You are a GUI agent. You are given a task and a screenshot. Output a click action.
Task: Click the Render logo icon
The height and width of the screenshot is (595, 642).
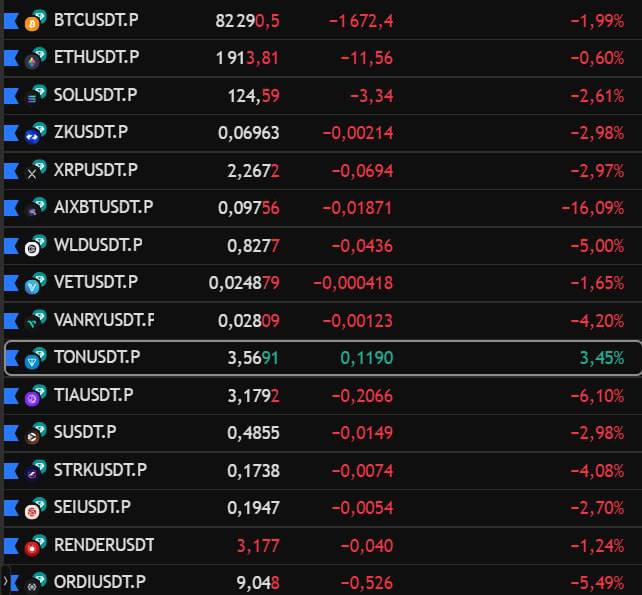[32, 549]
